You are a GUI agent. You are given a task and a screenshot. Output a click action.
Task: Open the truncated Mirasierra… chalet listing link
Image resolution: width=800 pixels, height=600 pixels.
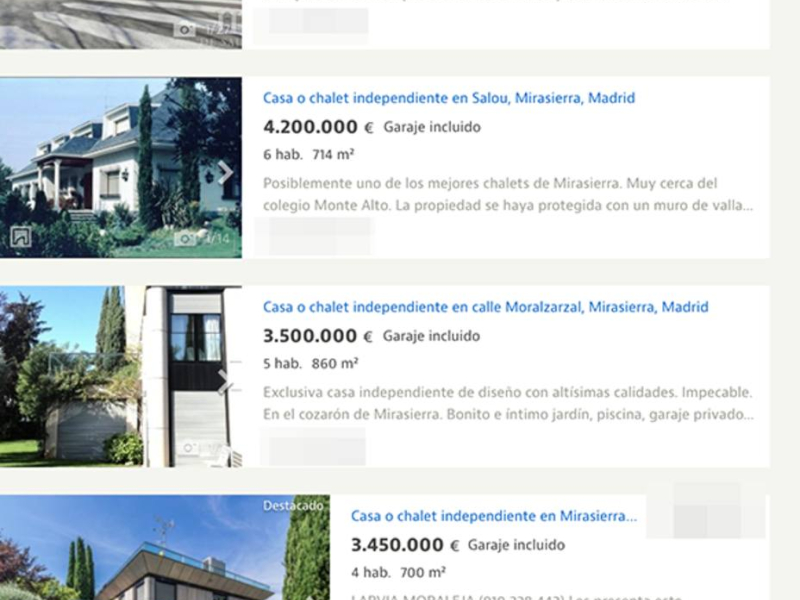point(494,516)
